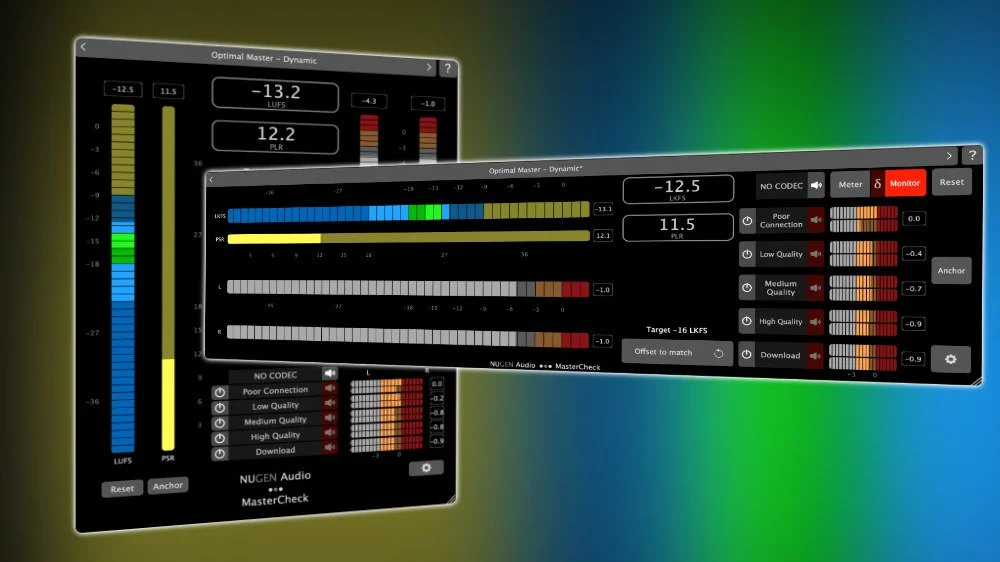
Task: Toggle Medium Quality power in vertical window
Action: coord(220,424)
